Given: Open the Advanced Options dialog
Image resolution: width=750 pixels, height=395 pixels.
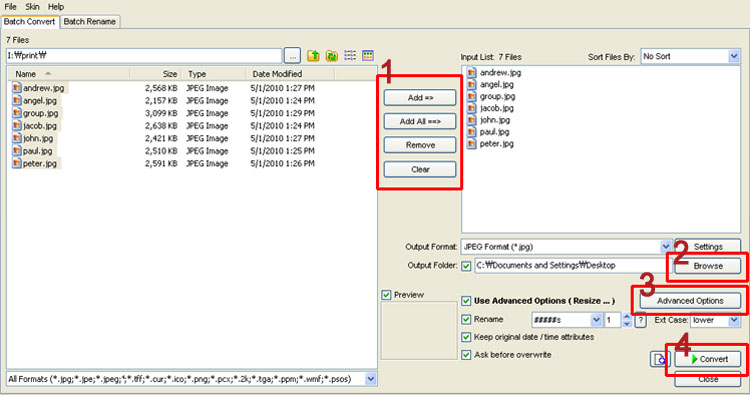Looking at the screenshot, I should point(690,301).
